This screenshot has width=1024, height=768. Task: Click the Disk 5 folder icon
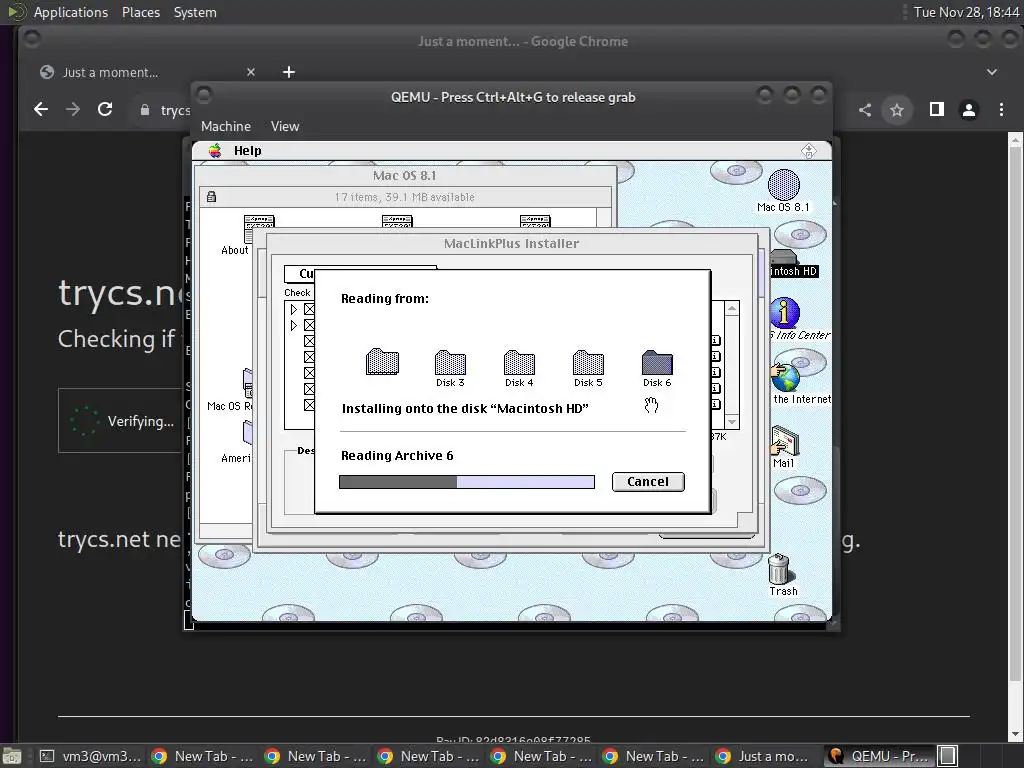pos(588,363)
